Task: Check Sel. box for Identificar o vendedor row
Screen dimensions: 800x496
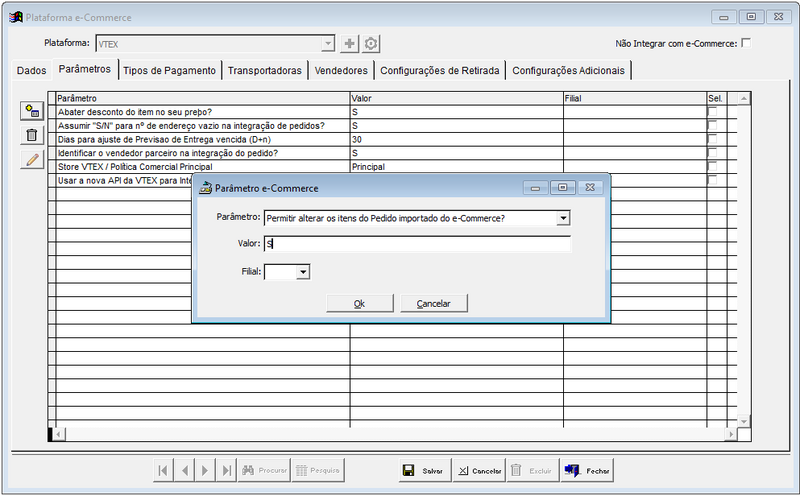Action: click(712, 153)
